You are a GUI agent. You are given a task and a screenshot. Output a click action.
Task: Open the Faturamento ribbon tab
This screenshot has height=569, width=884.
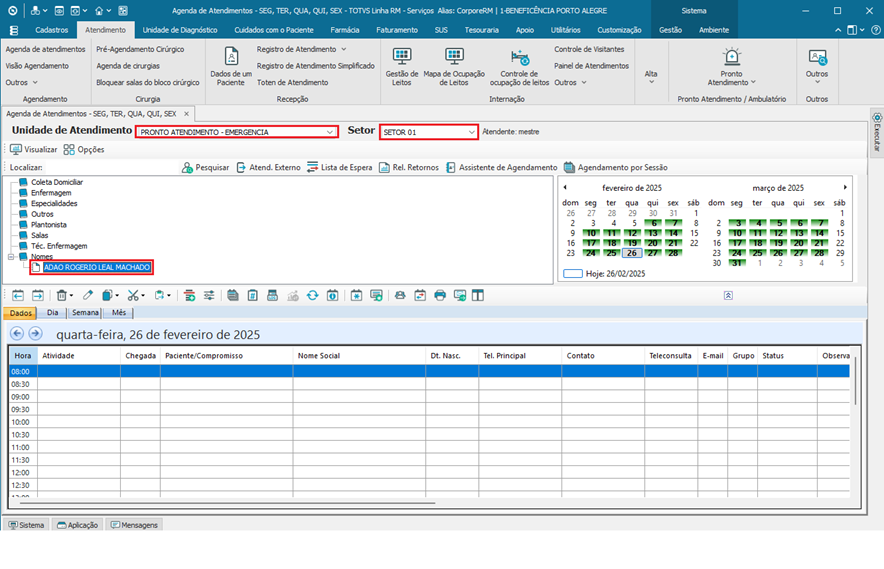click(397, 30)
